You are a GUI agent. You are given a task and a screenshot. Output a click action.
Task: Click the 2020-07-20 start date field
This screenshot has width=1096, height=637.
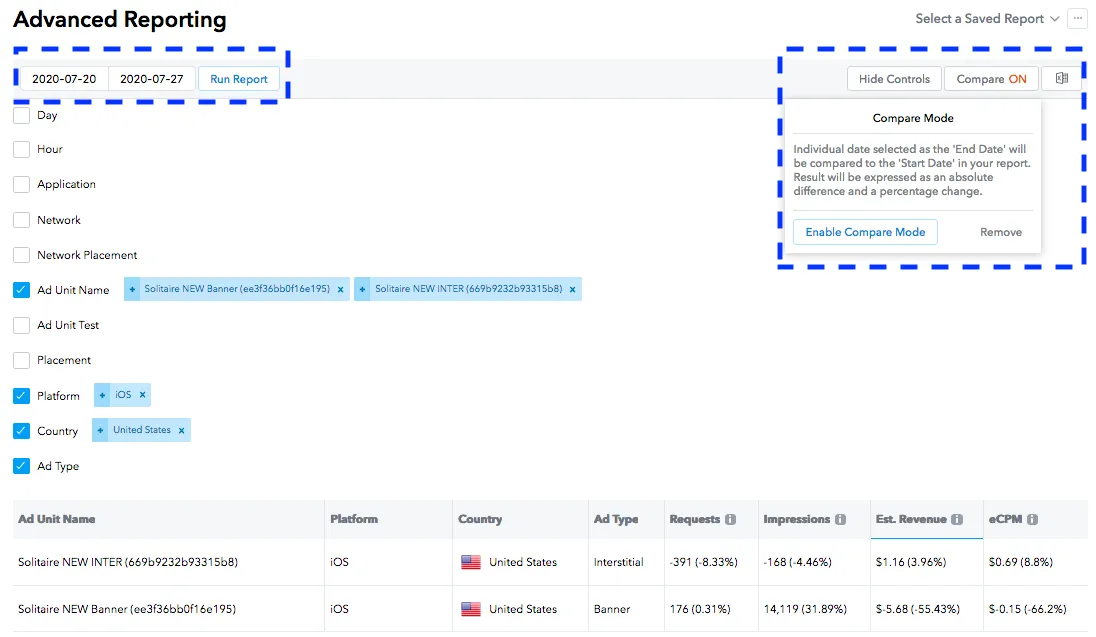(62, 78)
